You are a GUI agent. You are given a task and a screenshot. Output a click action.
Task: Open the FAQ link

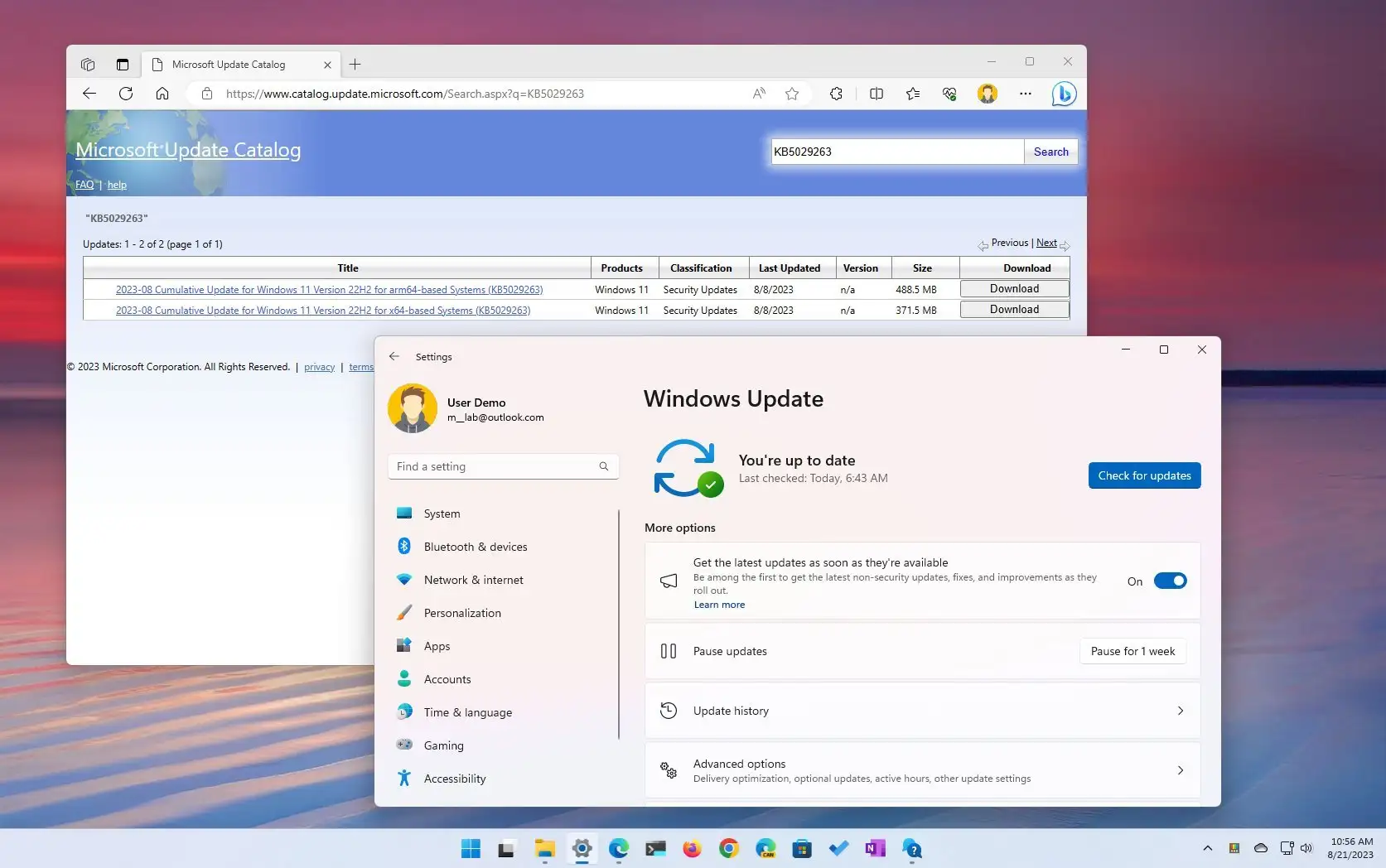pyautogui.click(x=85, y=185)
